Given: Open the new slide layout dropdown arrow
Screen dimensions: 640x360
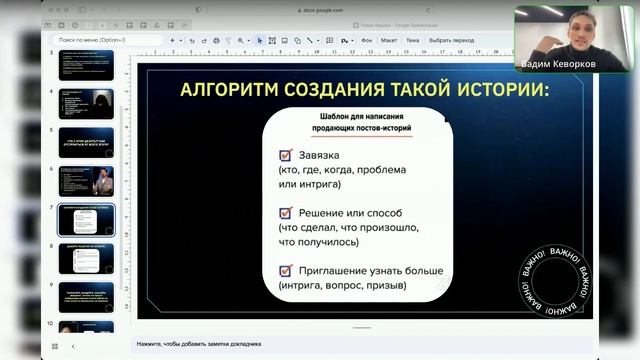Looking at the screenshot, I should tap(180, 40).
